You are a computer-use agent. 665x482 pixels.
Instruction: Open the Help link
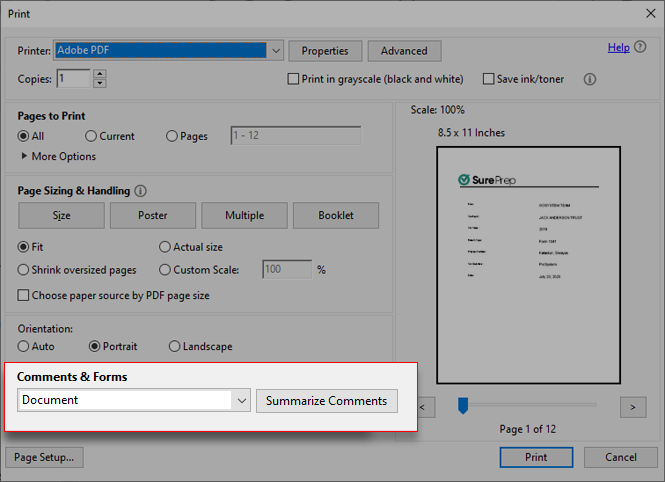point(618,48)
